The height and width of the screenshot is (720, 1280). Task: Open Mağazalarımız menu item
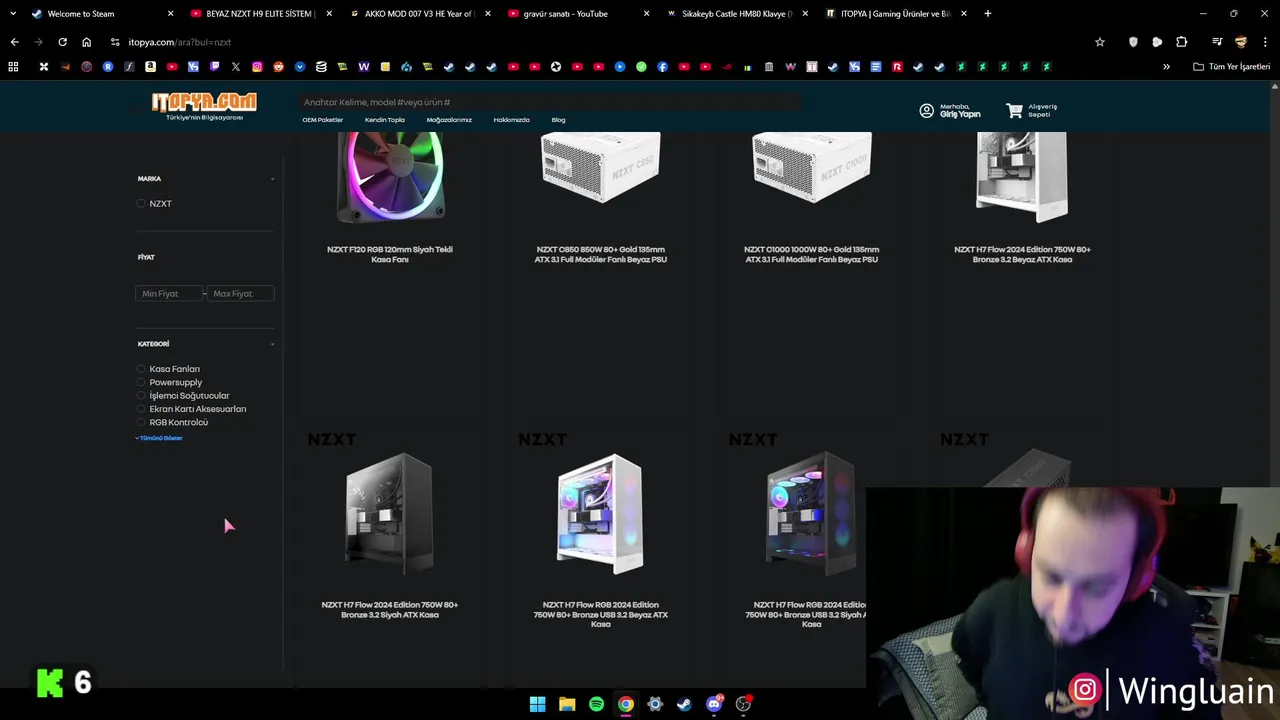pos(449,120)
